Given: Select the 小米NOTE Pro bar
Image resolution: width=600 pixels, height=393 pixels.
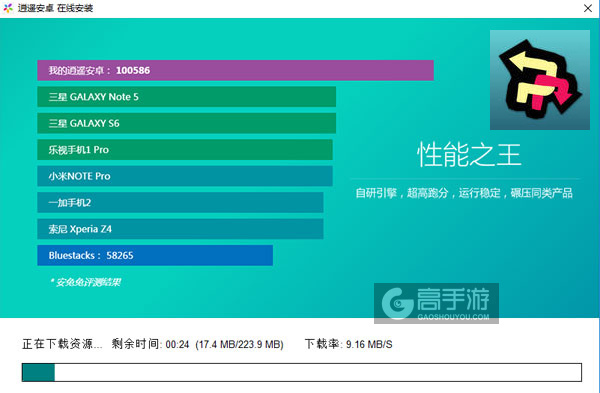Looking at the screenshot, I should point(185,176).
